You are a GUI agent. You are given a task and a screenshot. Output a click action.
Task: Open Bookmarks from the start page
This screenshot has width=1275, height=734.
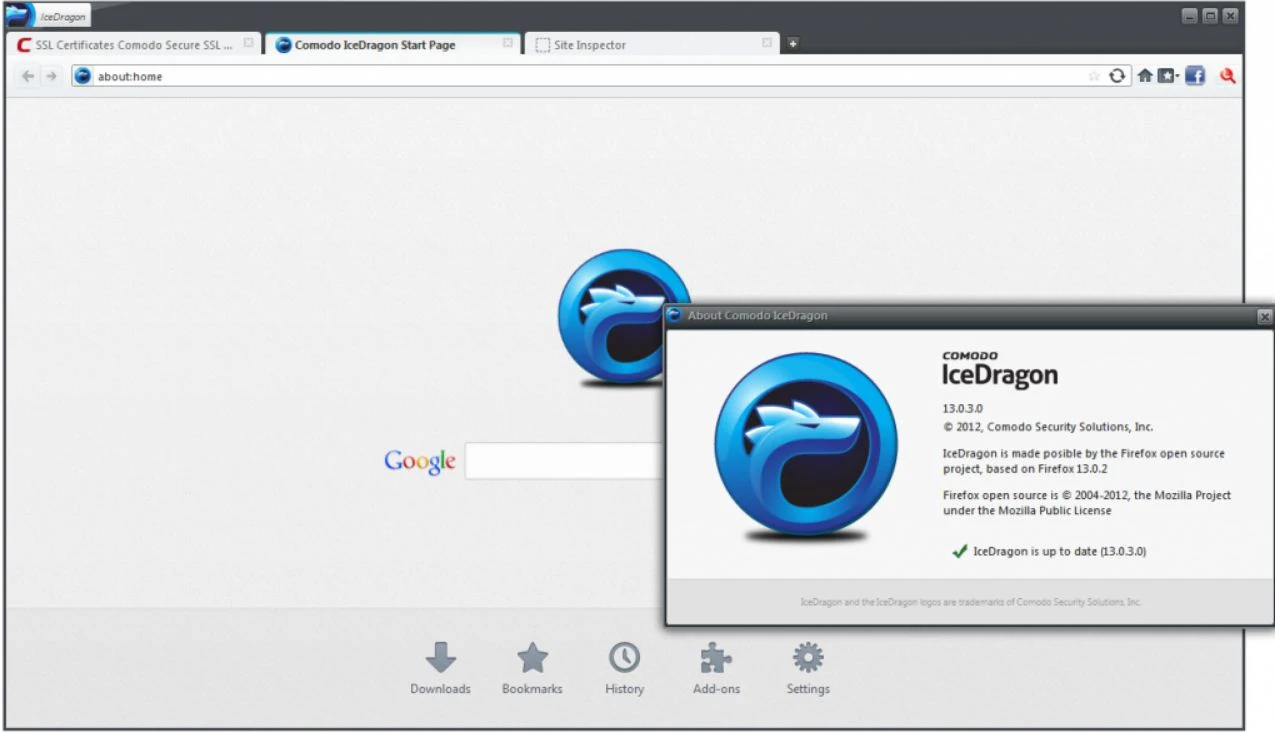coord(532,668)
